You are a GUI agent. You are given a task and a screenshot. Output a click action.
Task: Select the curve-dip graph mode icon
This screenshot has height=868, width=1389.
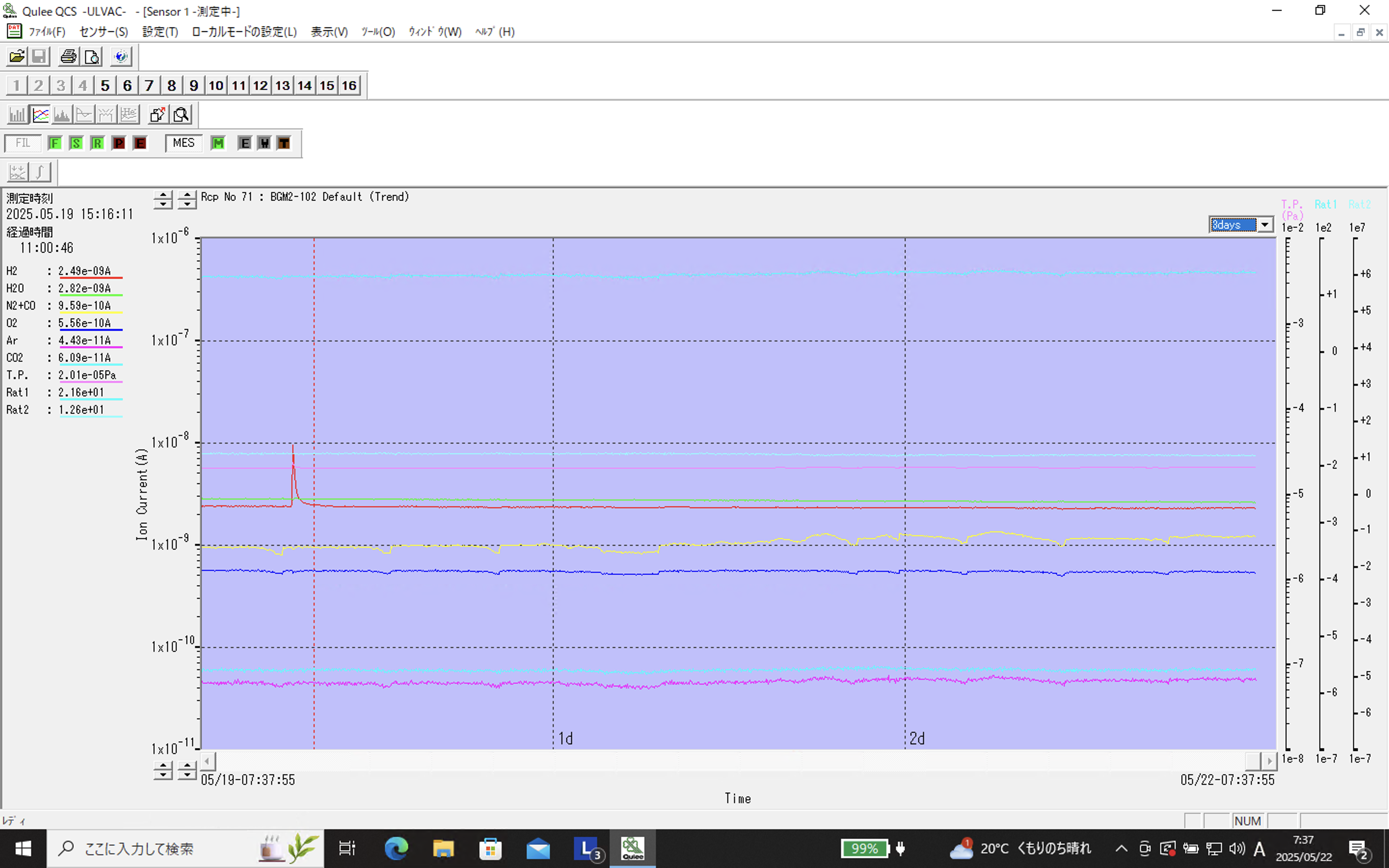coord(84,115)
